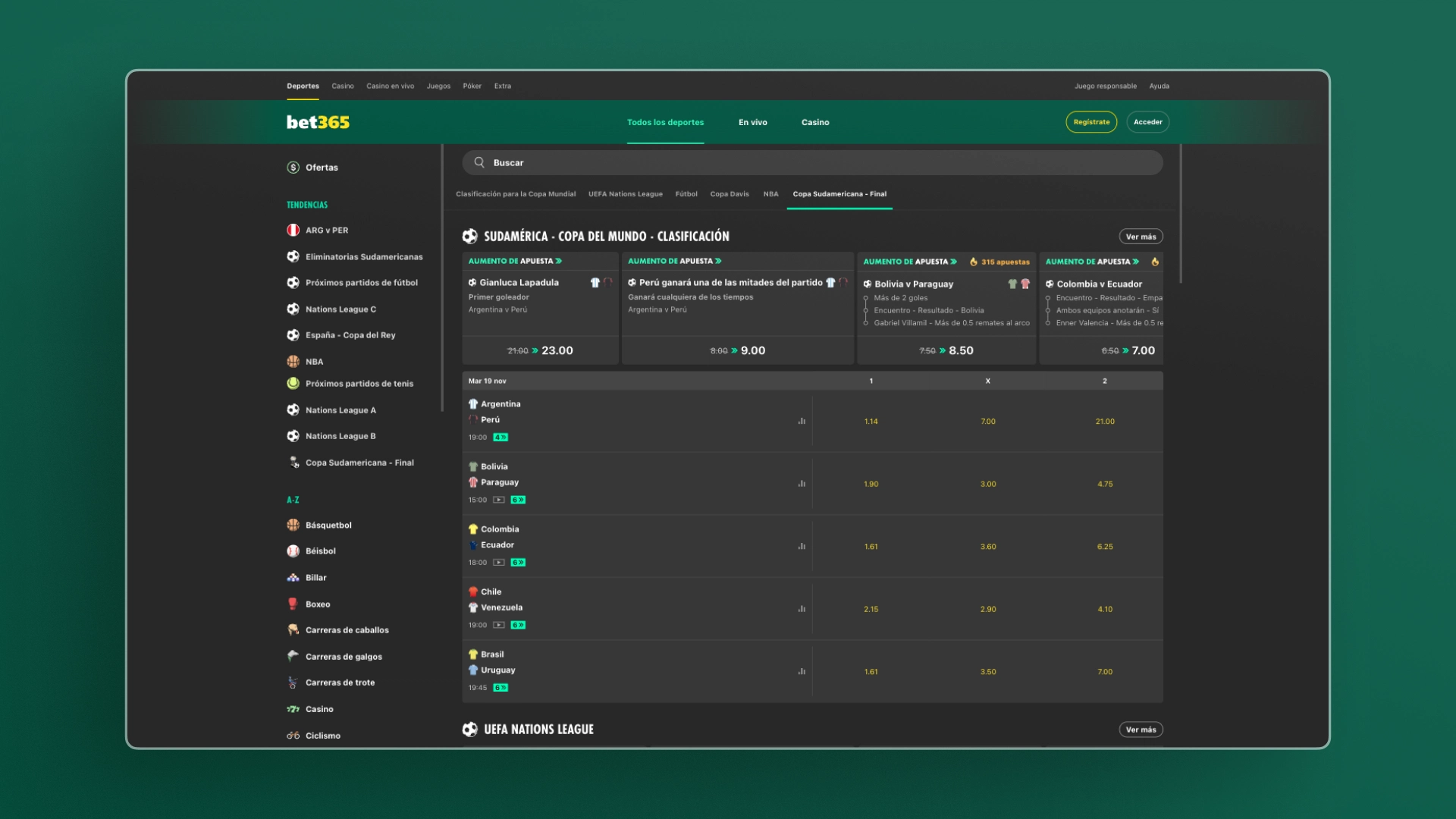The width and height of the screenshot is (1456, 819).
Task: Open Casino en vivo top menu
Action: tap(391, 86)
